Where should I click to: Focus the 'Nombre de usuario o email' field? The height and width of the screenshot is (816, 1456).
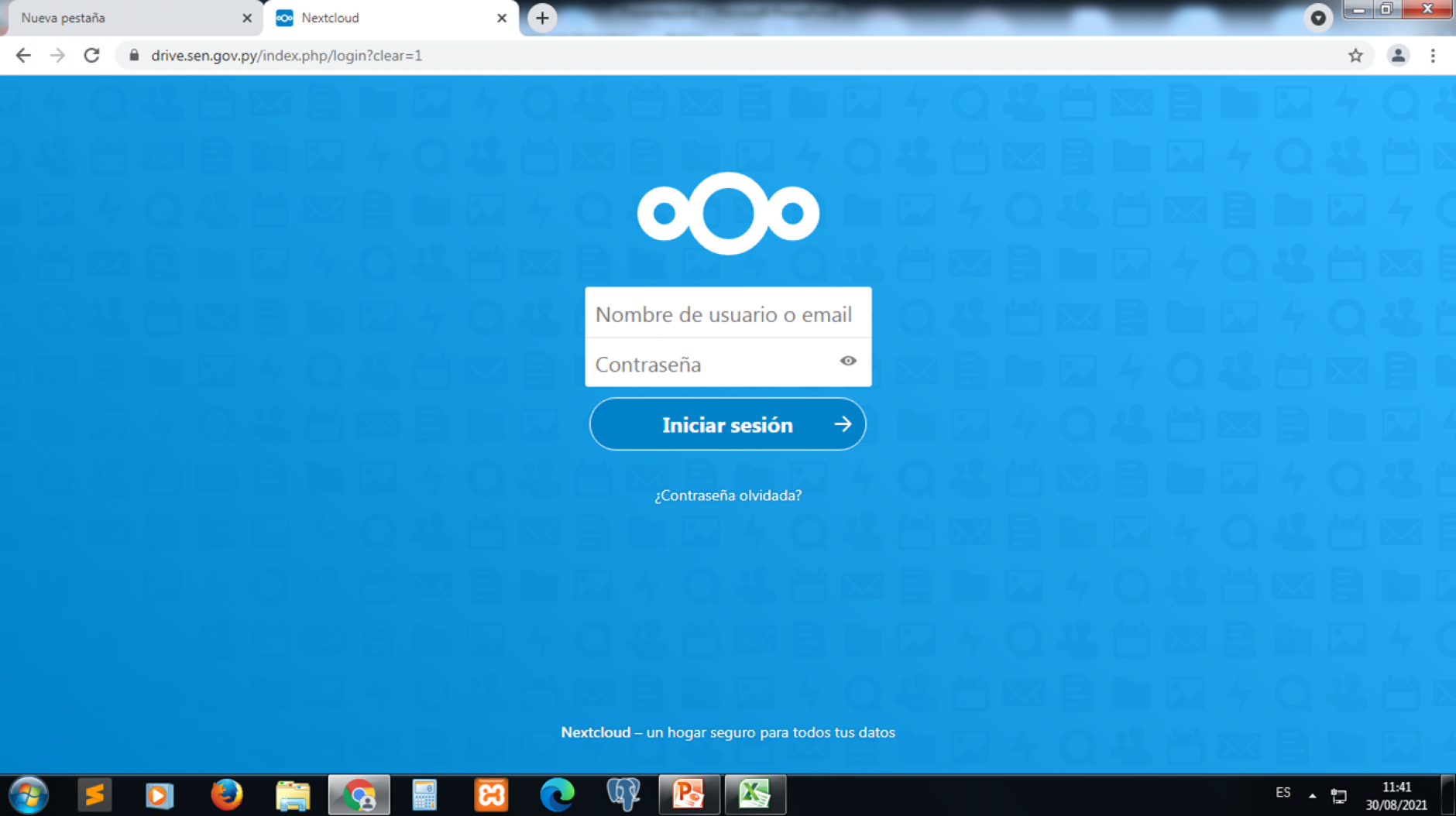(x=728, y=314)
